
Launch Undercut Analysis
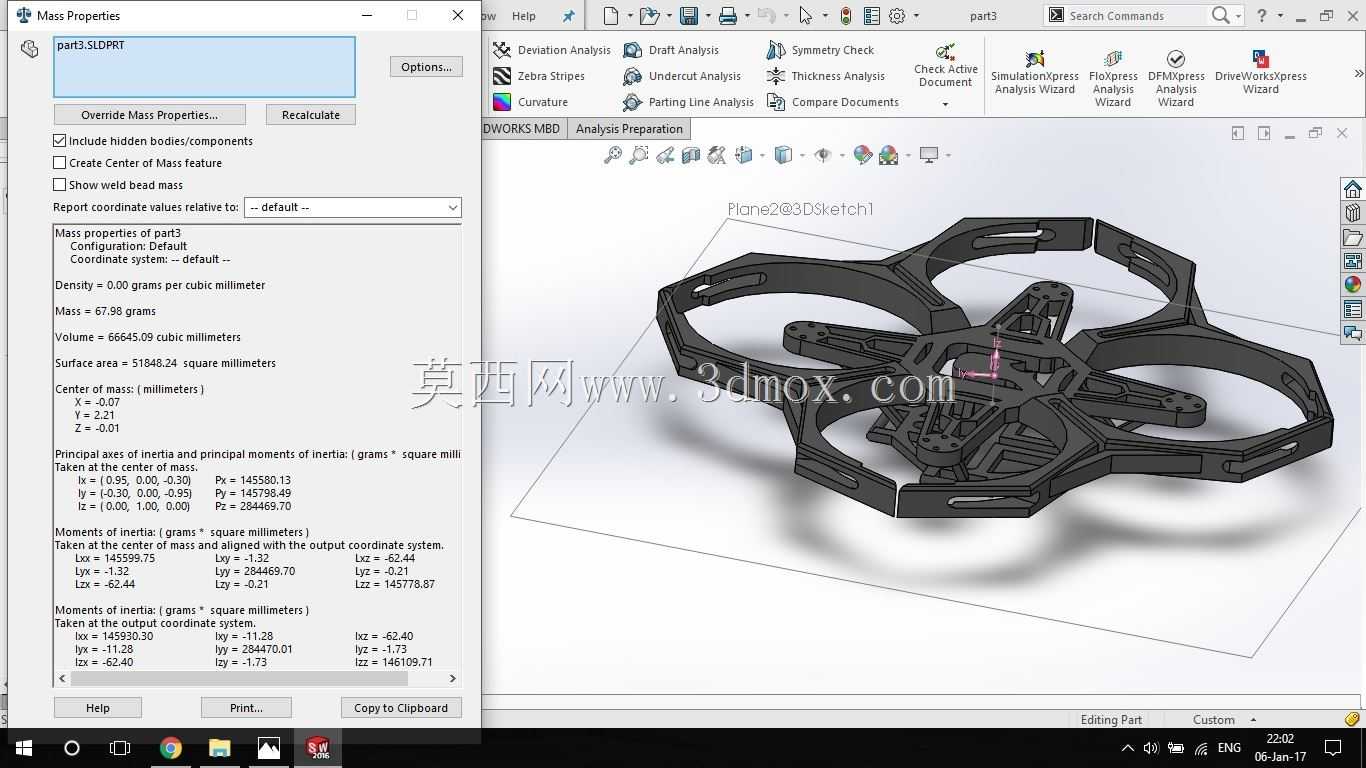[681, 76]
